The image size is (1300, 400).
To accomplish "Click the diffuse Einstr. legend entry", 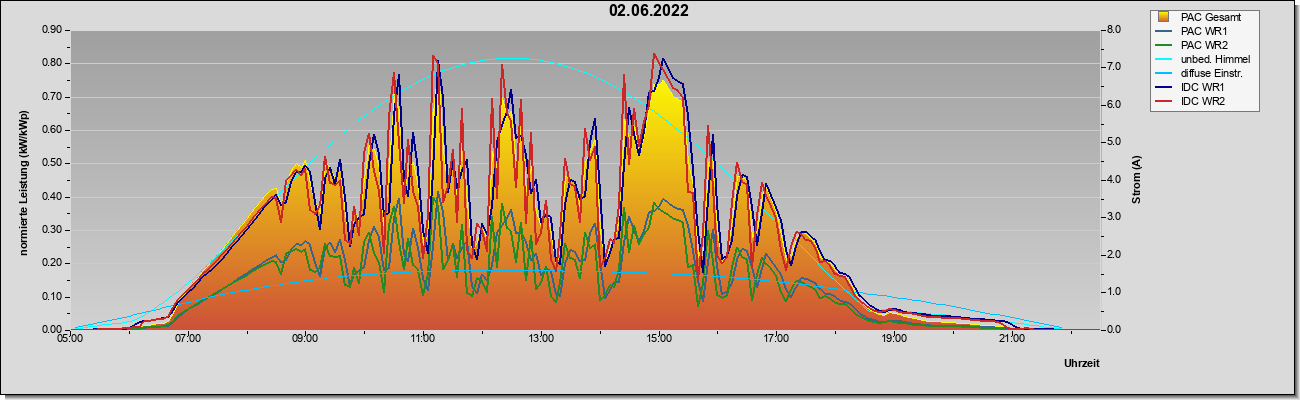I will tap(1201, 73).
